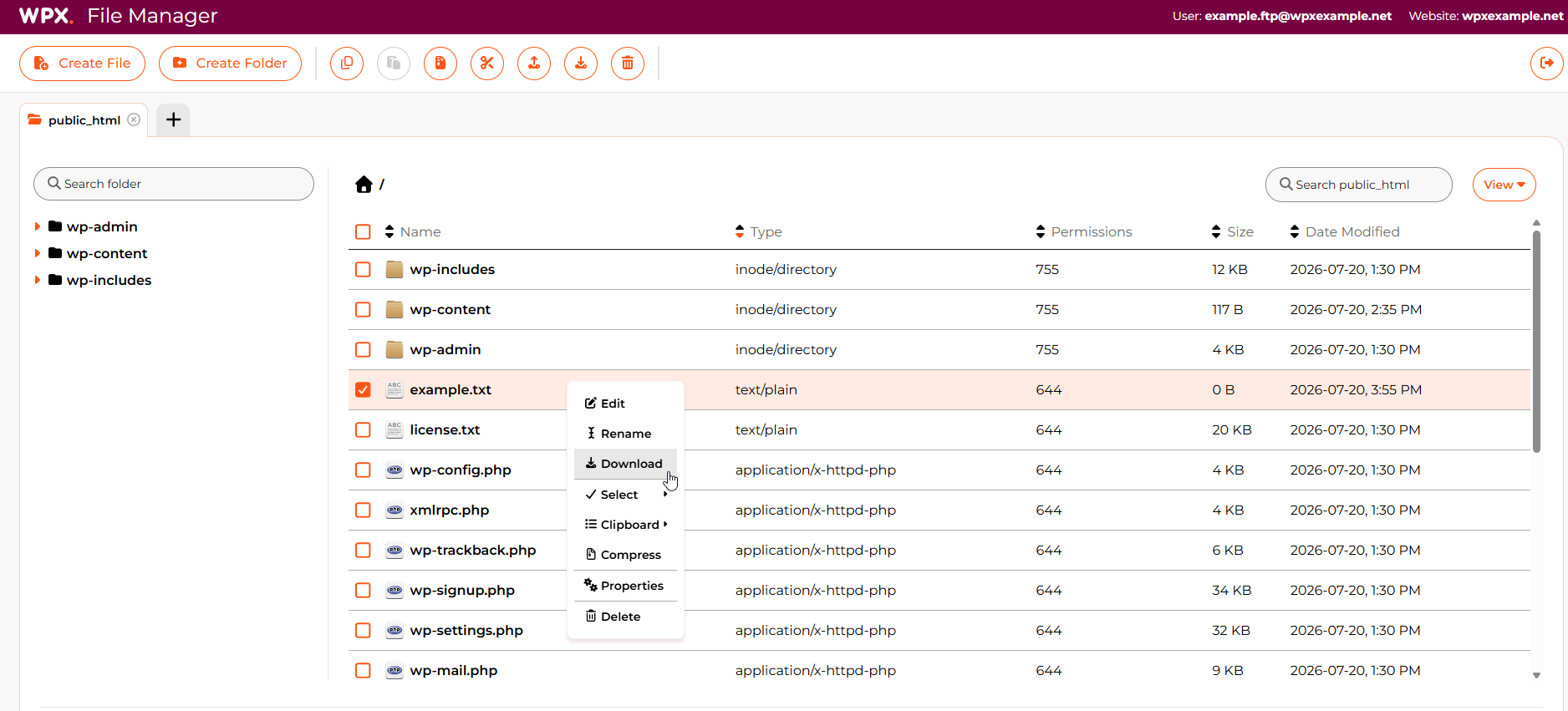The height and width of the screenshot is (711, 1568).
Task: Click the example.txt text file icon
Action: (x=395, y=389)
